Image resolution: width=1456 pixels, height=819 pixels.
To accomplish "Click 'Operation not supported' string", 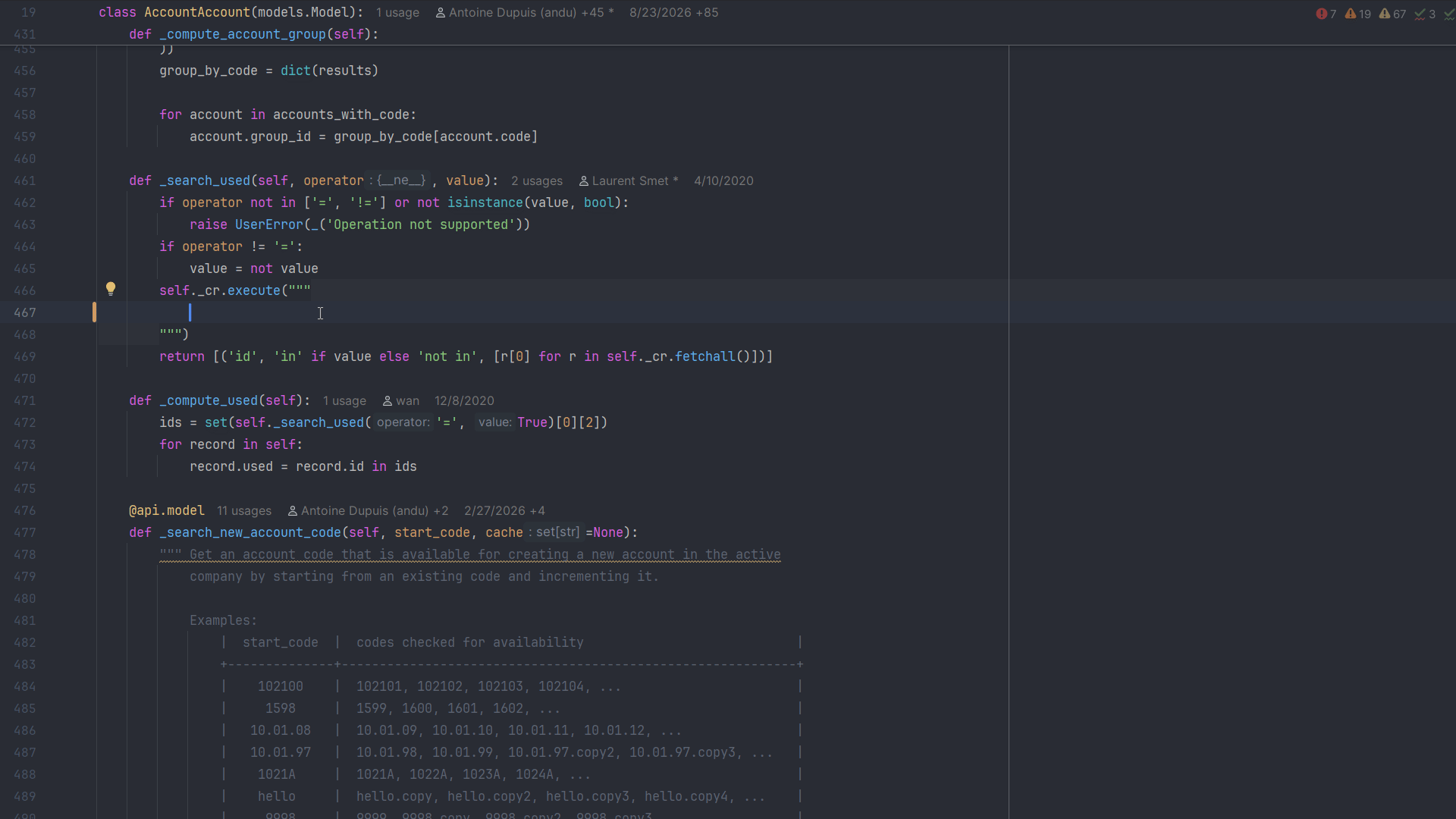I will pos(420,225).
